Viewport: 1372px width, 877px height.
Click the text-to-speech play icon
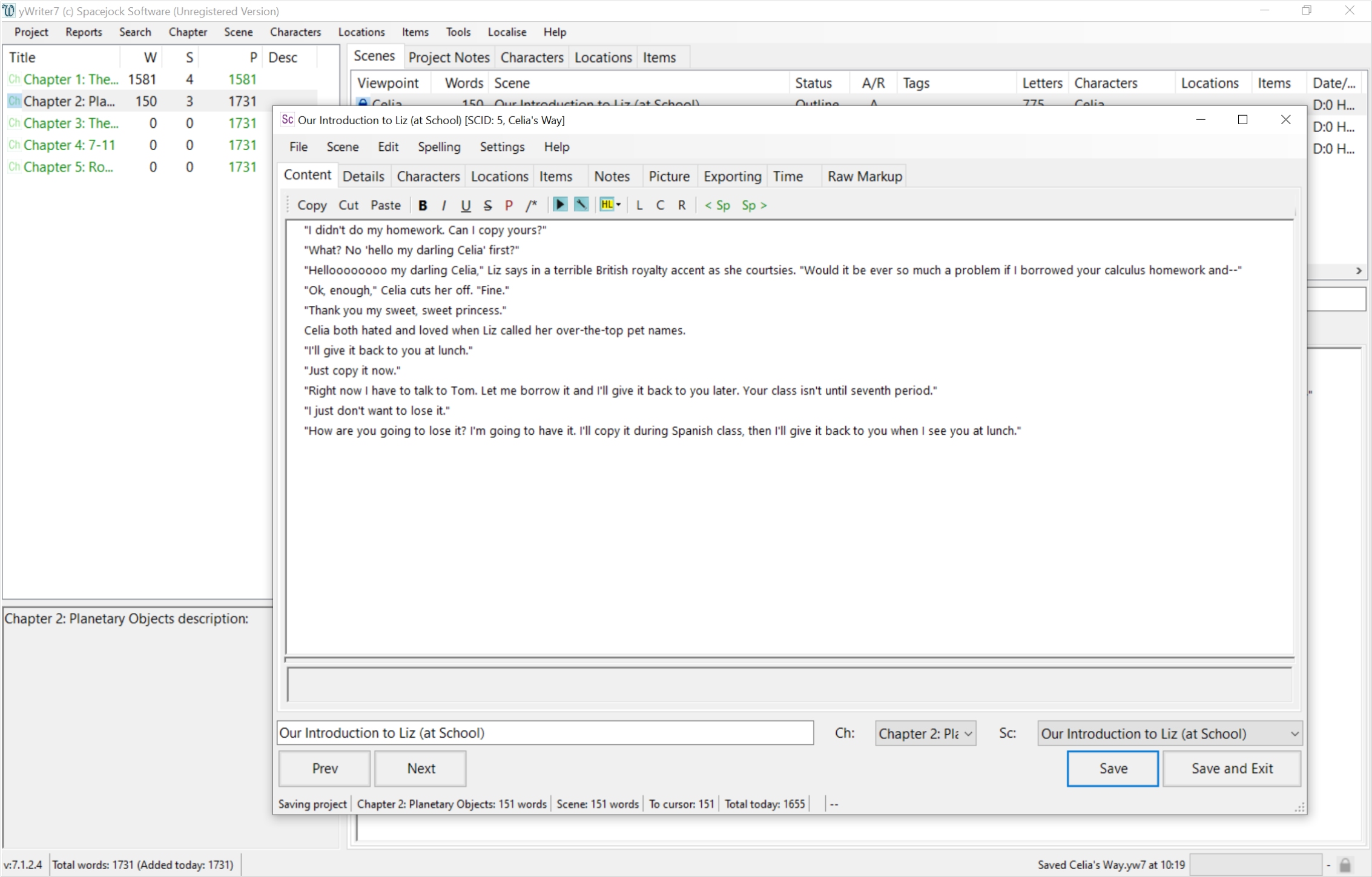tap(560, 205)
